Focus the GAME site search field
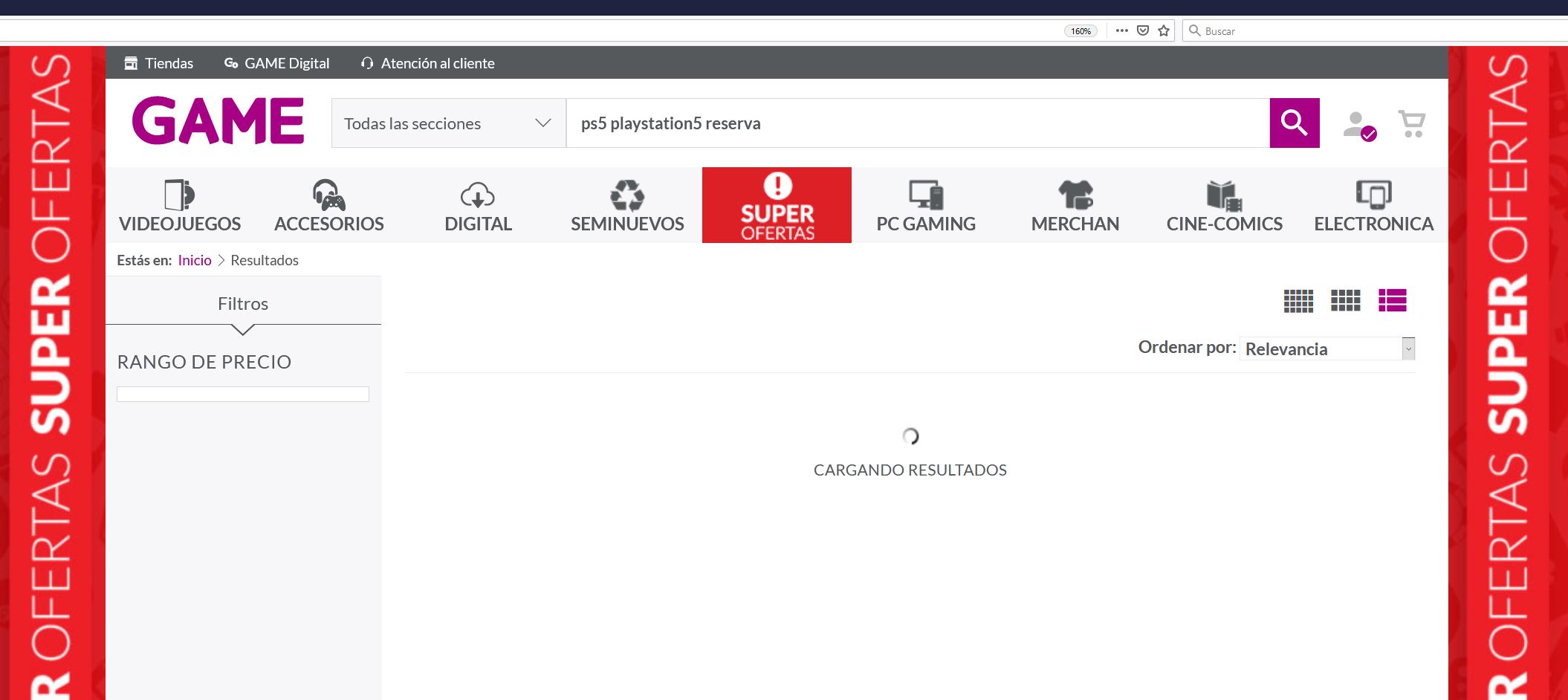The image size is (1568, 700). [918, 123]
